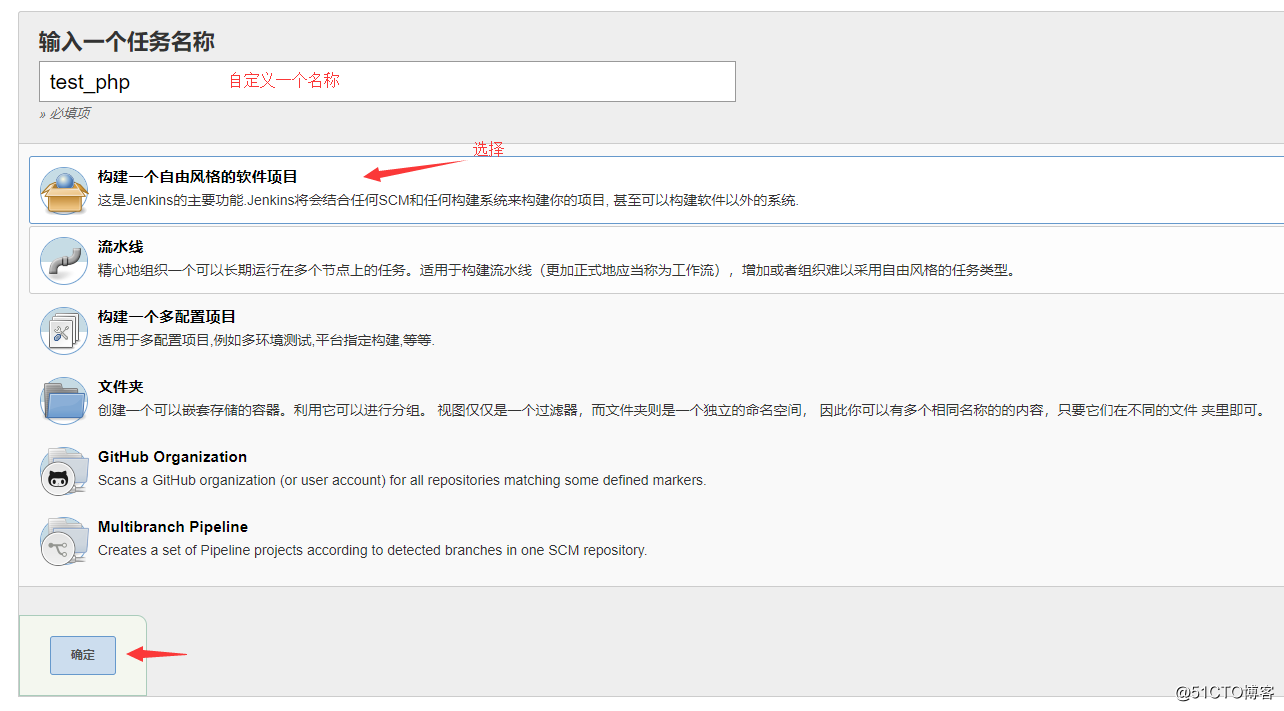Select the Freestyle project box icon
The width and height of the screenshot is (1284, 711).
[x=64, y=190]
